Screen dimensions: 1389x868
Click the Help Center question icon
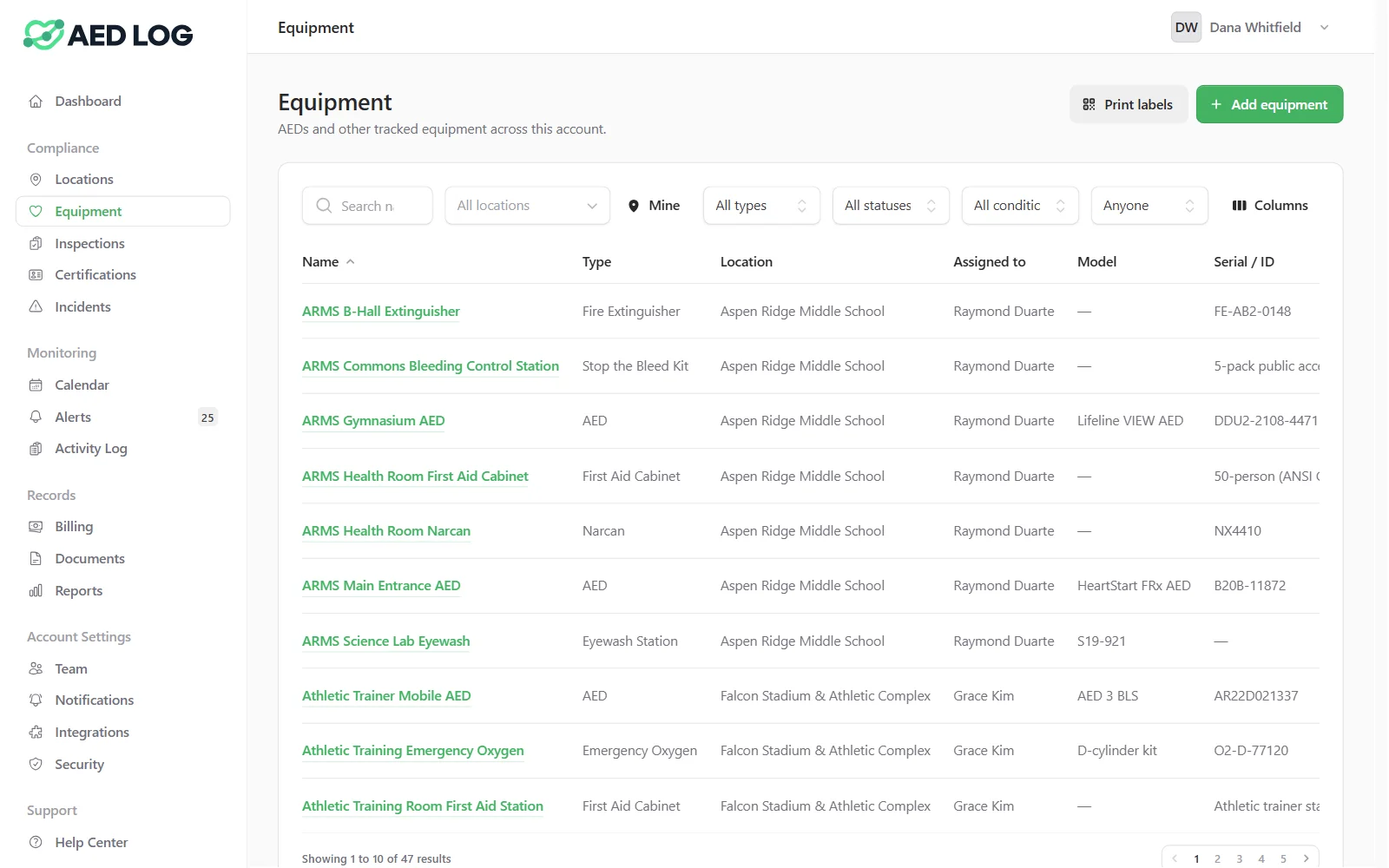(36, 843)
